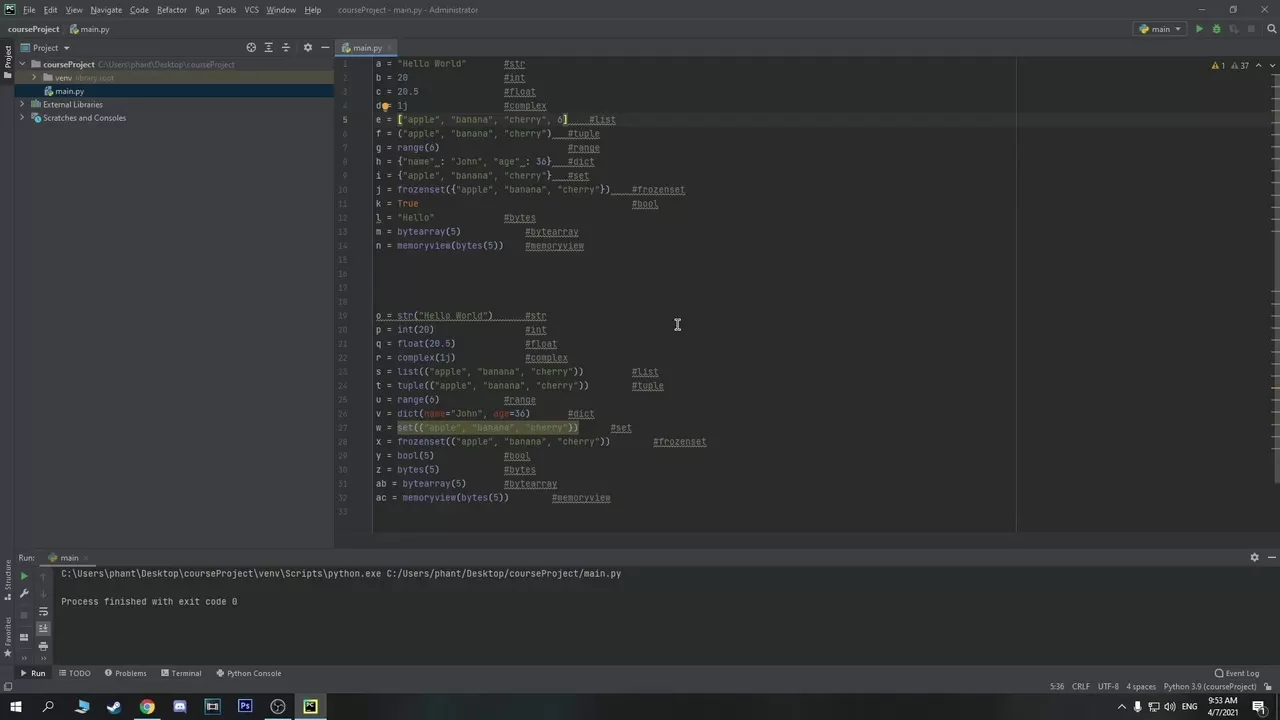Open the Settings gear in the Project panel
Screen dimensions: 1280x720
click(308, 47)
